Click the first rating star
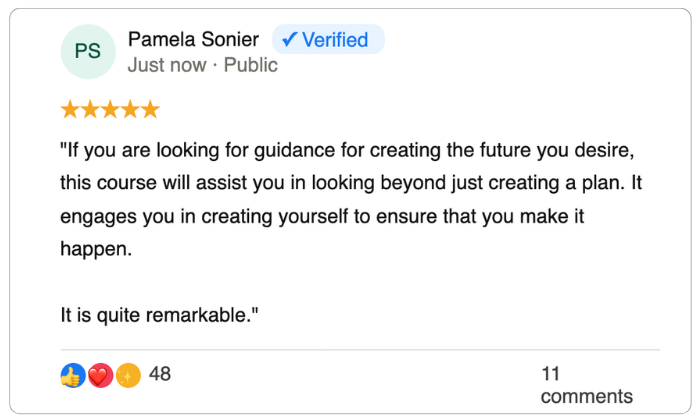The height and width of the screenshot is (420, 700). click(70, 109)
